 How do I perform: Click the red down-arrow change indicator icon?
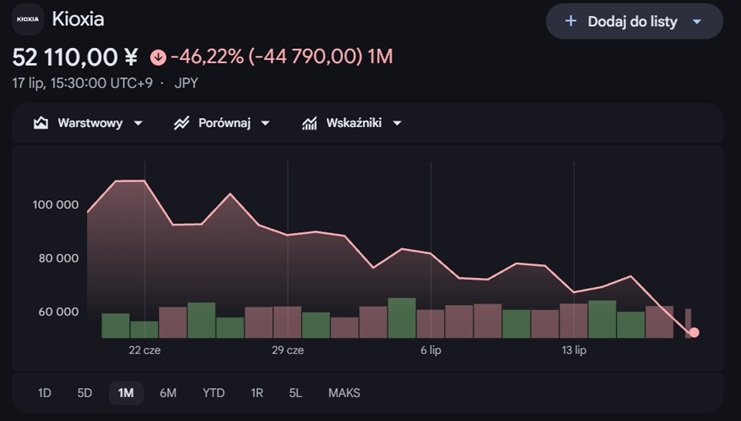(x=158, y=58)
